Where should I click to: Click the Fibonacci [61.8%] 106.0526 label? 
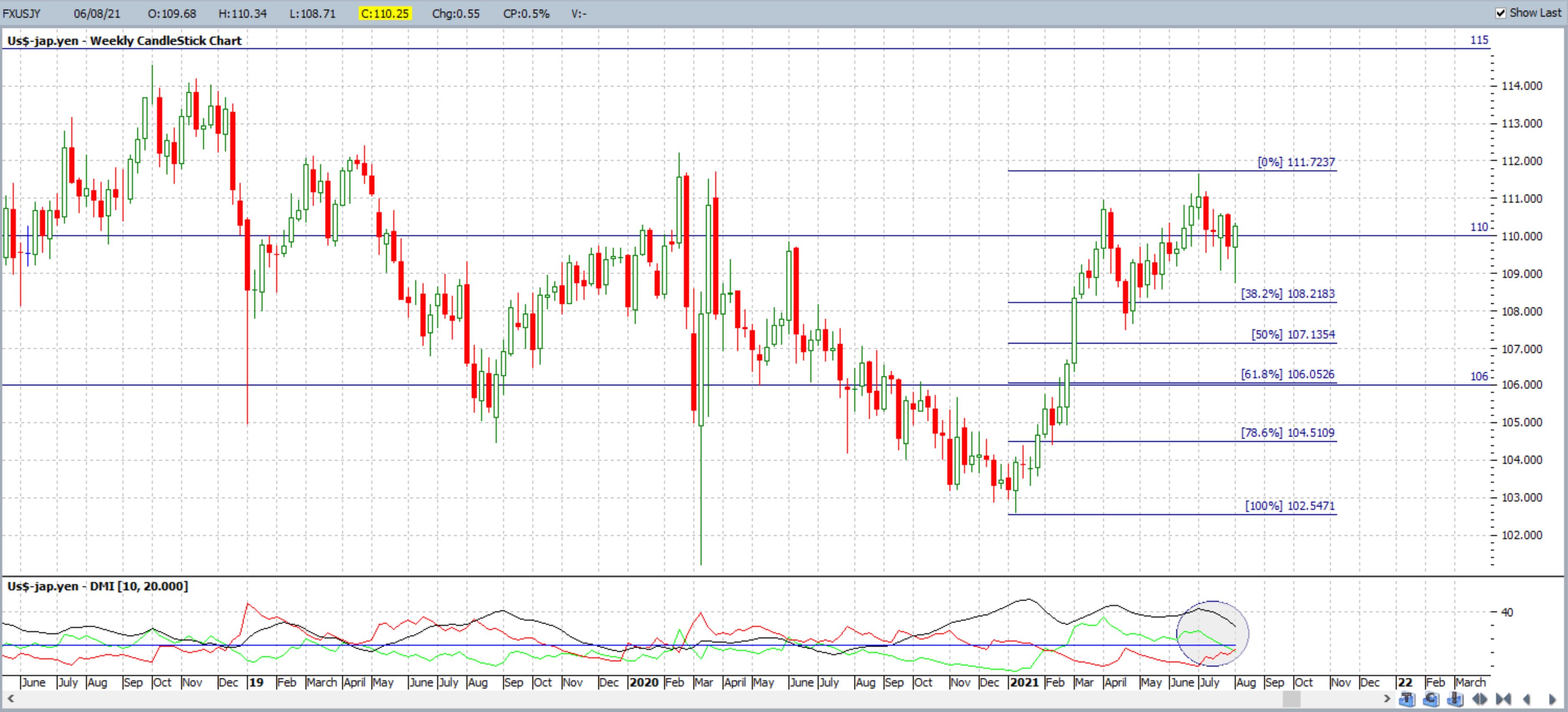point(1288,374)
